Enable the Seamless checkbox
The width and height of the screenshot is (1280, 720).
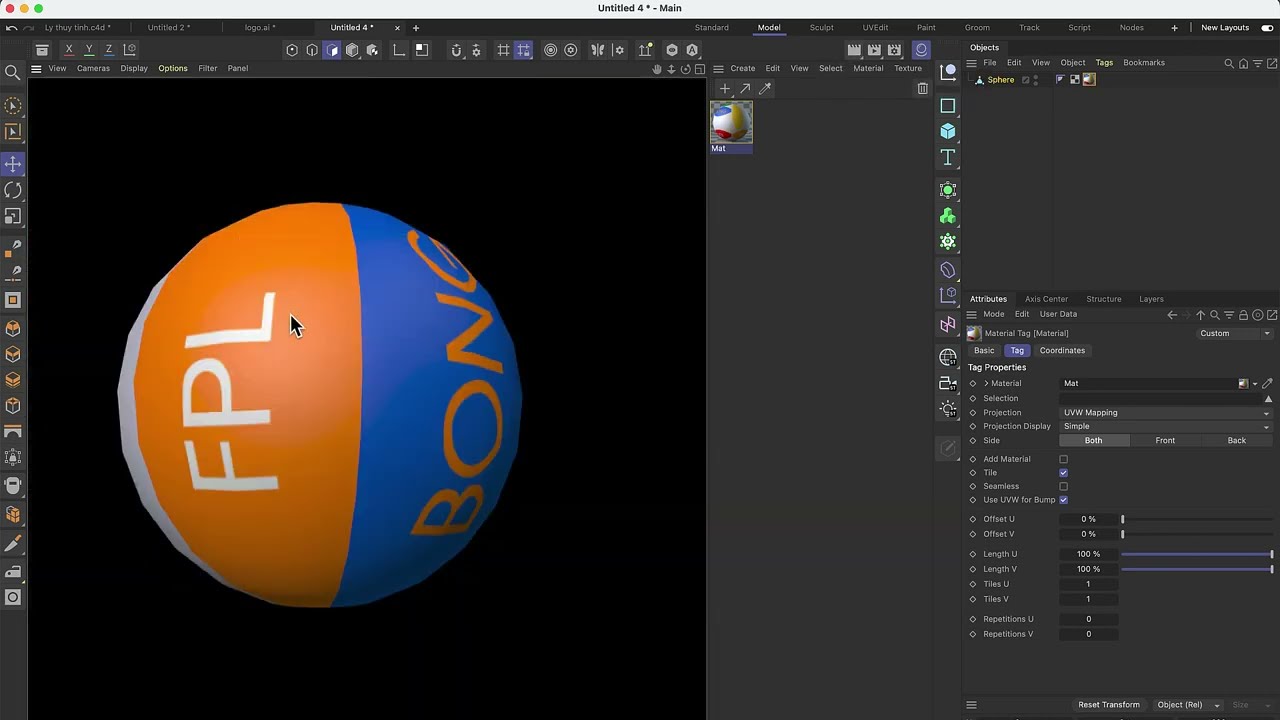pos(1063,487)
